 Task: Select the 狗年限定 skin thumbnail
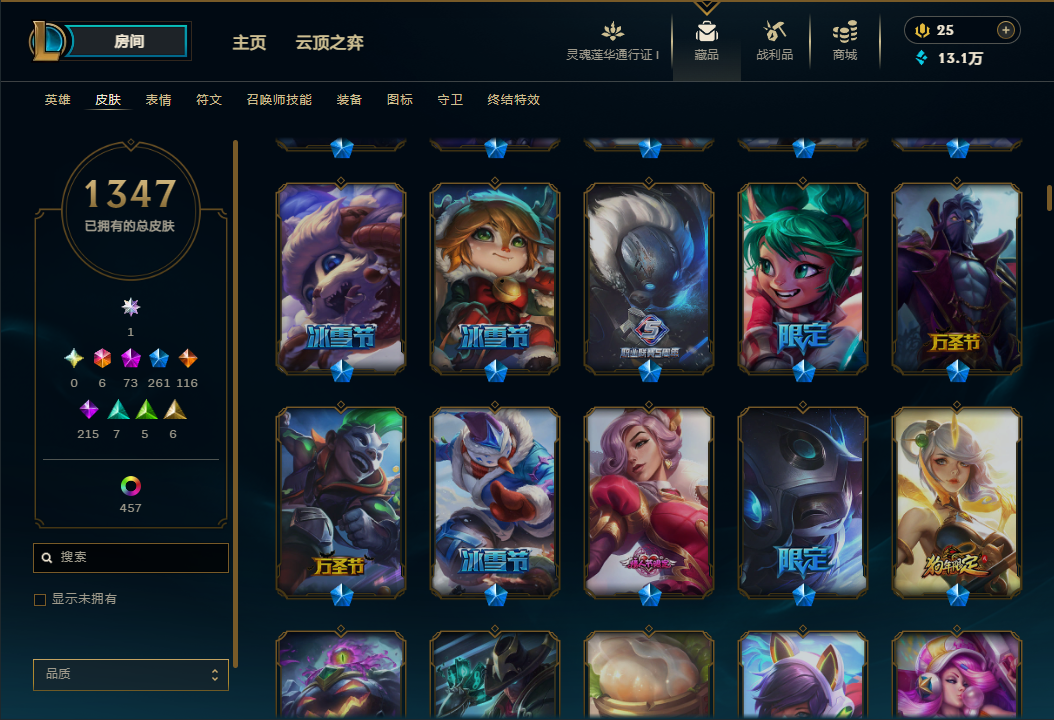pos(957,502)
